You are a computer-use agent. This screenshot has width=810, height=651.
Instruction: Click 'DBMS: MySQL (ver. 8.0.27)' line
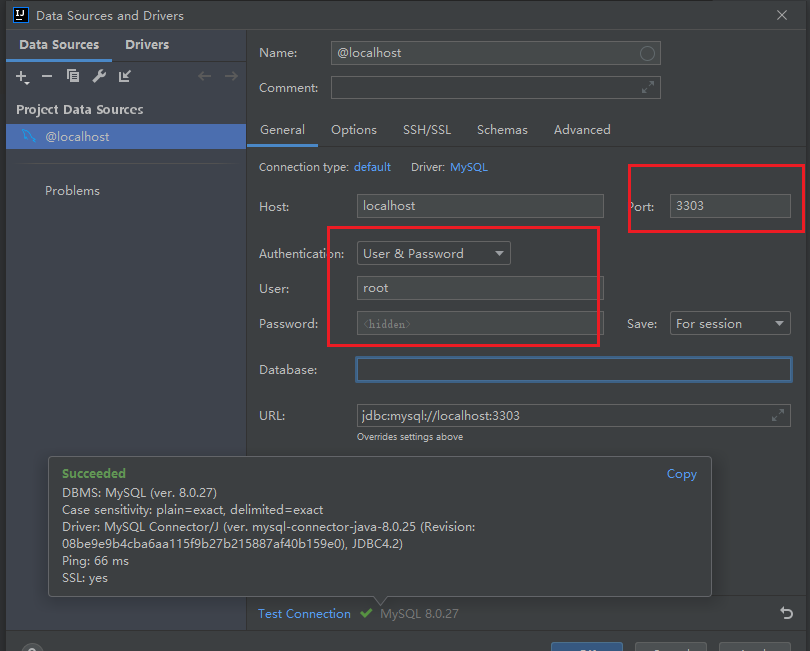click(139, 492)
